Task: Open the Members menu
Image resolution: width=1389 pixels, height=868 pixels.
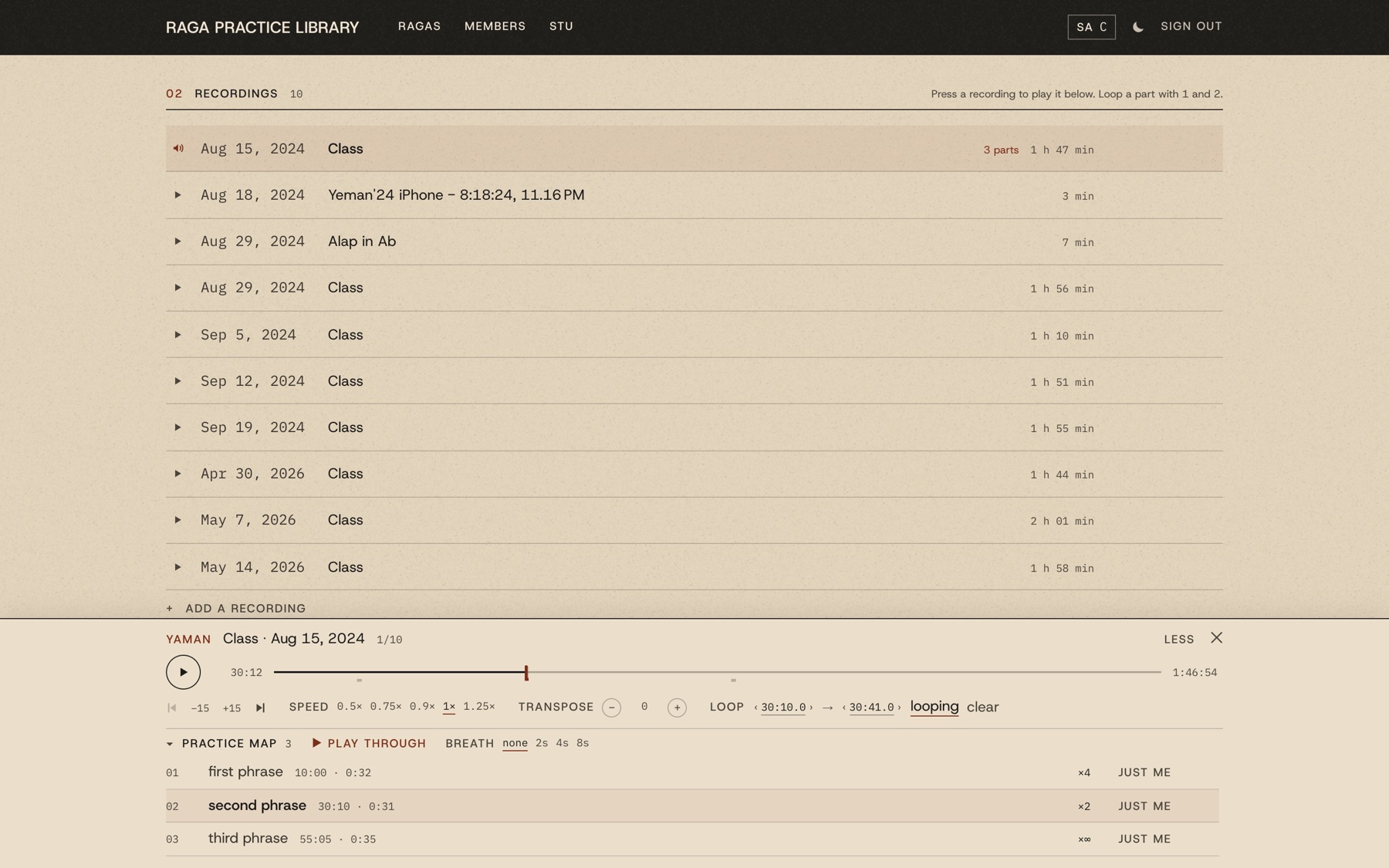Action: click(x=495, y=26)
